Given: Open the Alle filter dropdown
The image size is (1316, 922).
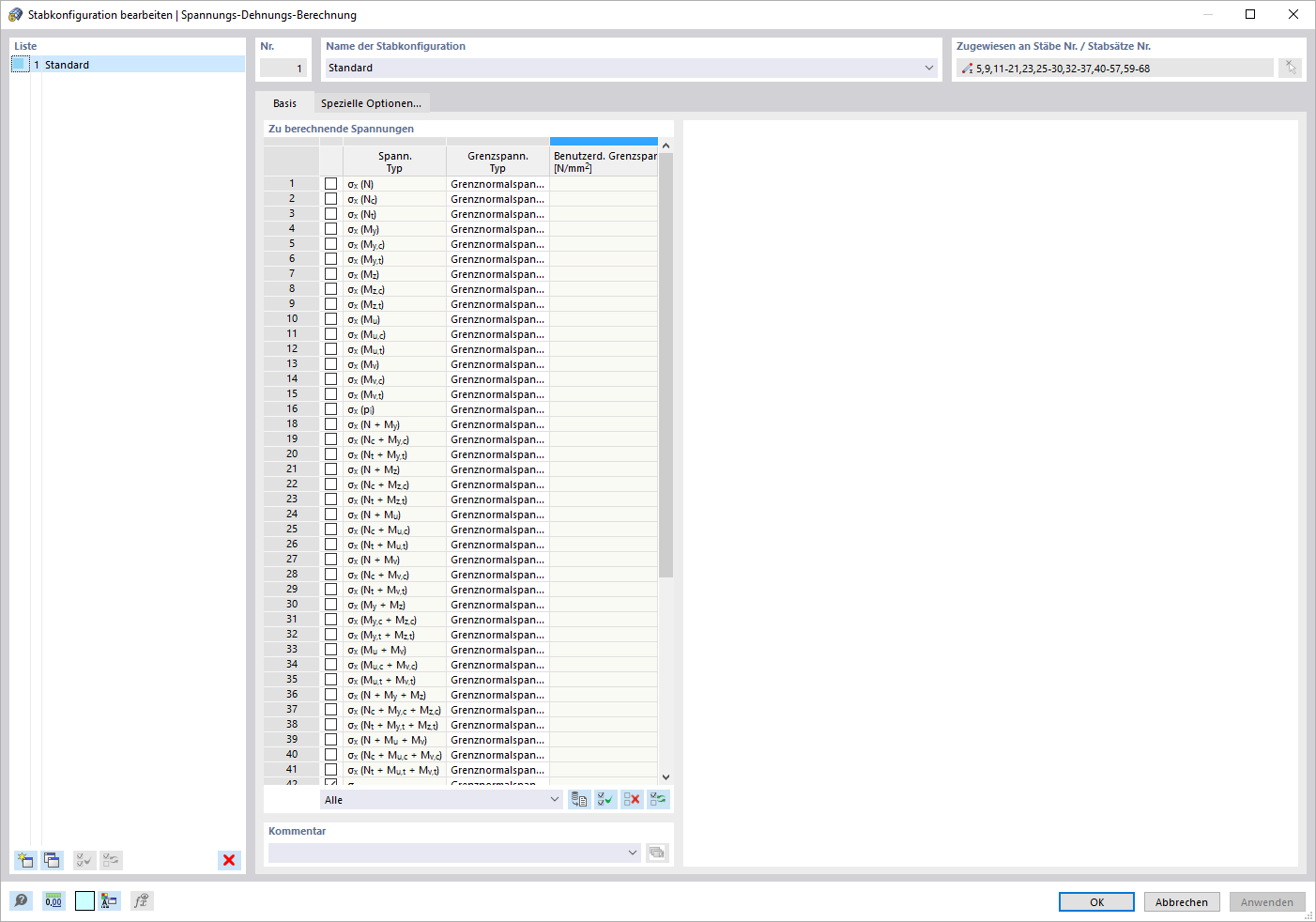Looking at the screenshot, I should click(x=554, y=800).
